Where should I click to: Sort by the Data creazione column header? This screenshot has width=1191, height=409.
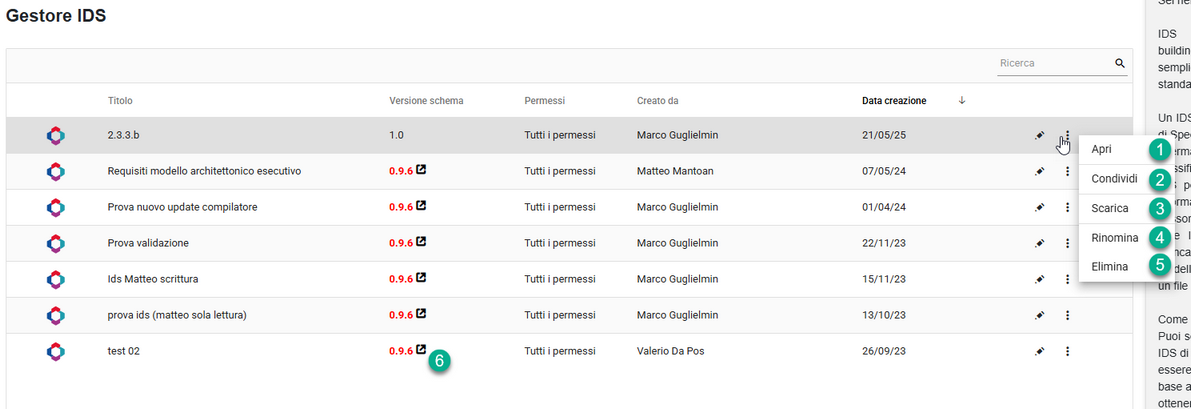[x=894, y=100]
